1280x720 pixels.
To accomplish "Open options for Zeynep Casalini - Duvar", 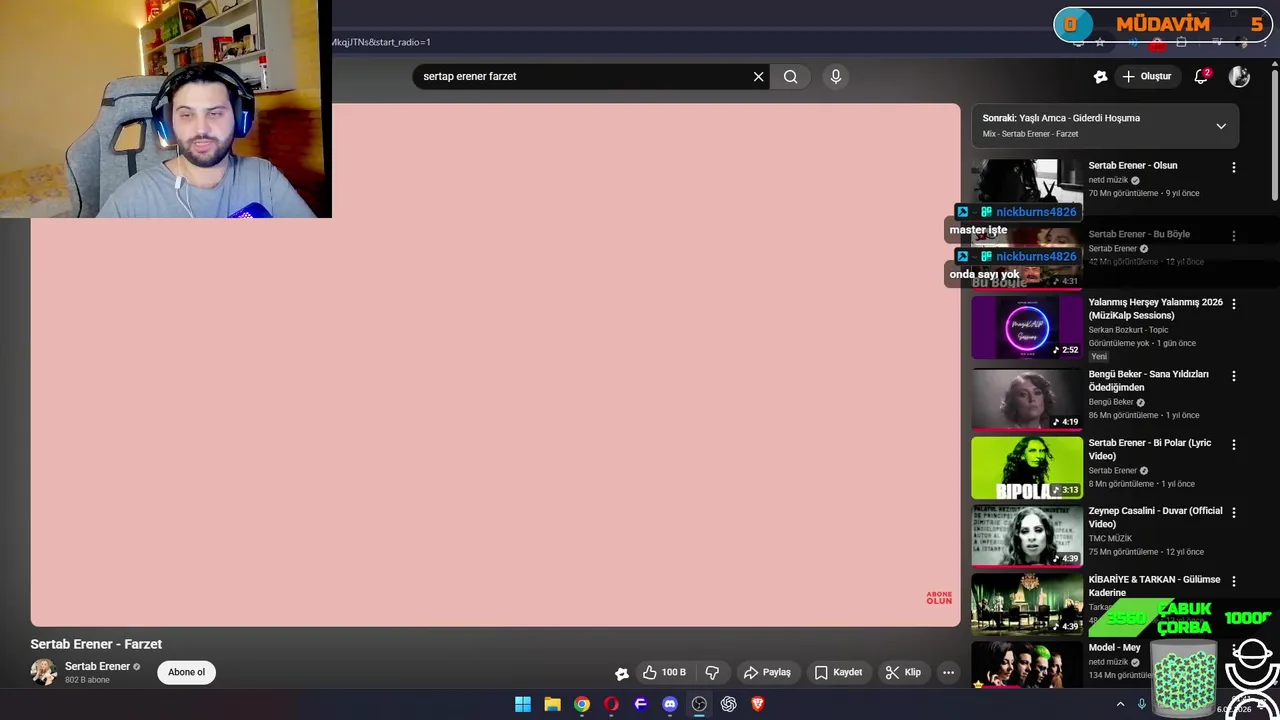I will [x=1233, y=513].
